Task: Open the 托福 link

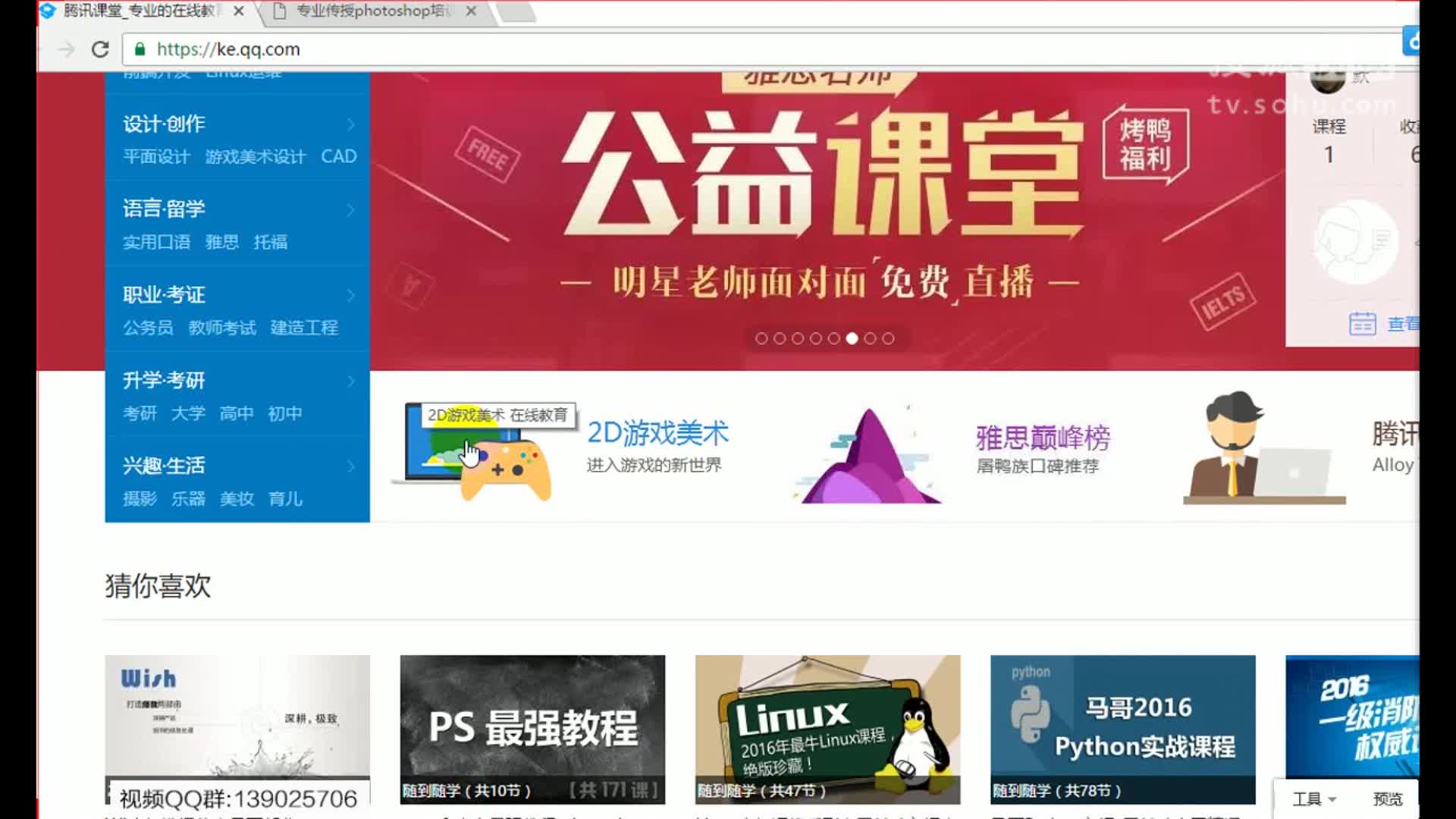Action: 271,243
